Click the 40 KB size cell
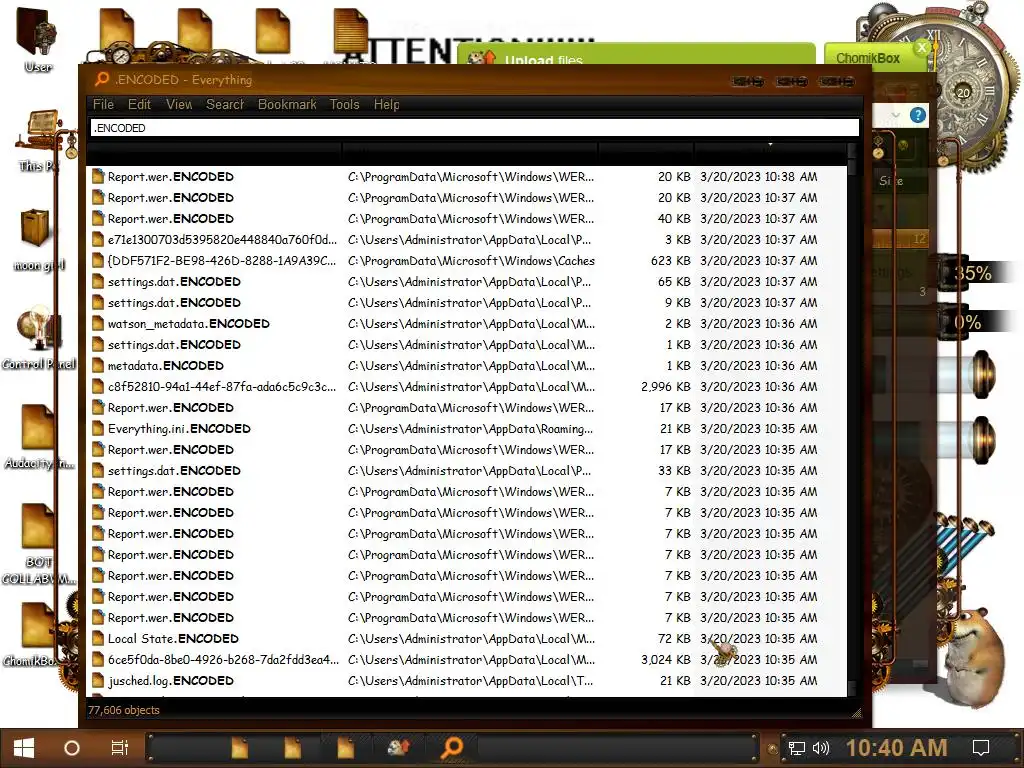The width and height of the screenshot is (1024, 768). click(x=674, y=219)
